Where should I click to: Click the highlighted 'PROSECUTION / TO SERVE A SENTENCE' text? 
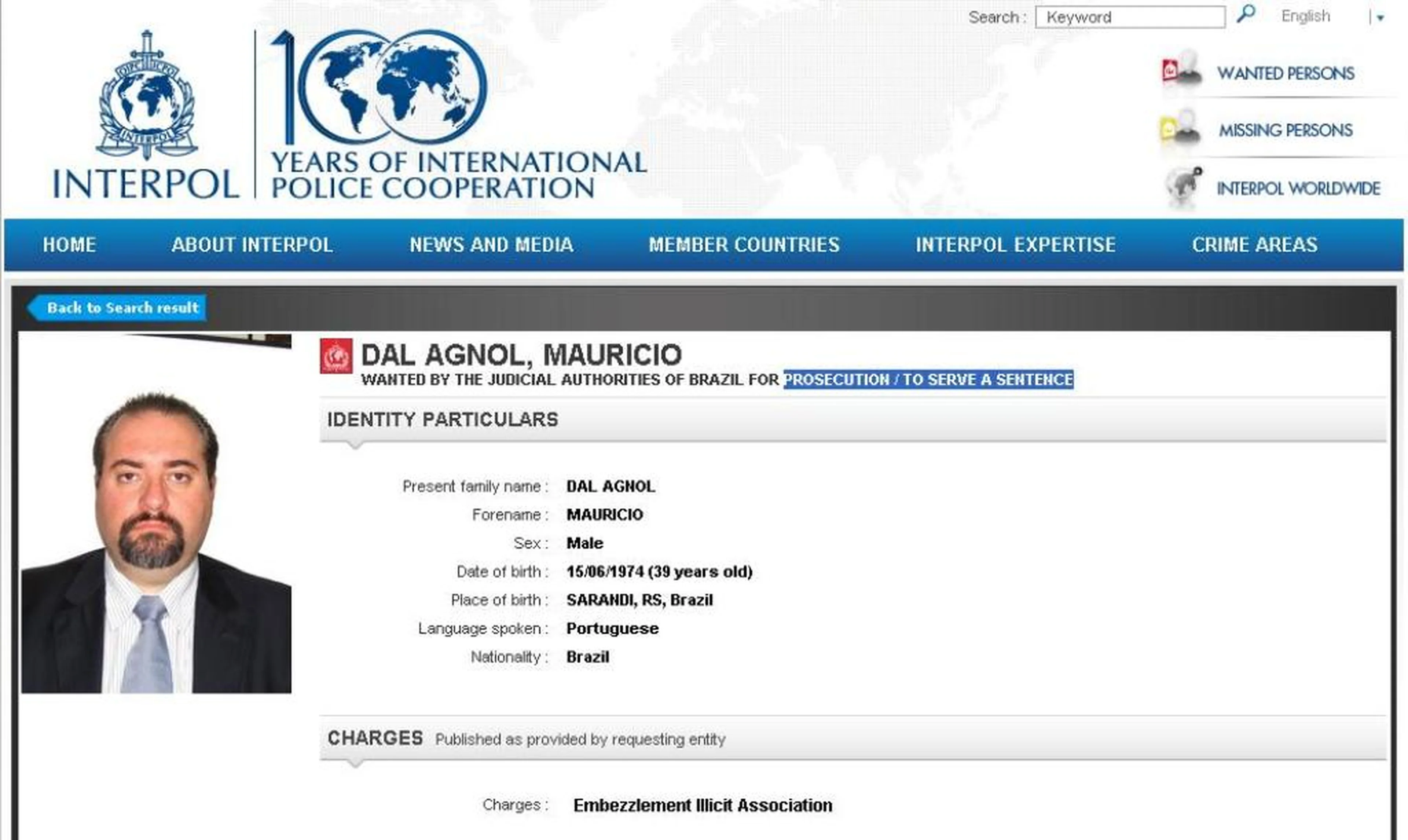click(x=929, y=379)
